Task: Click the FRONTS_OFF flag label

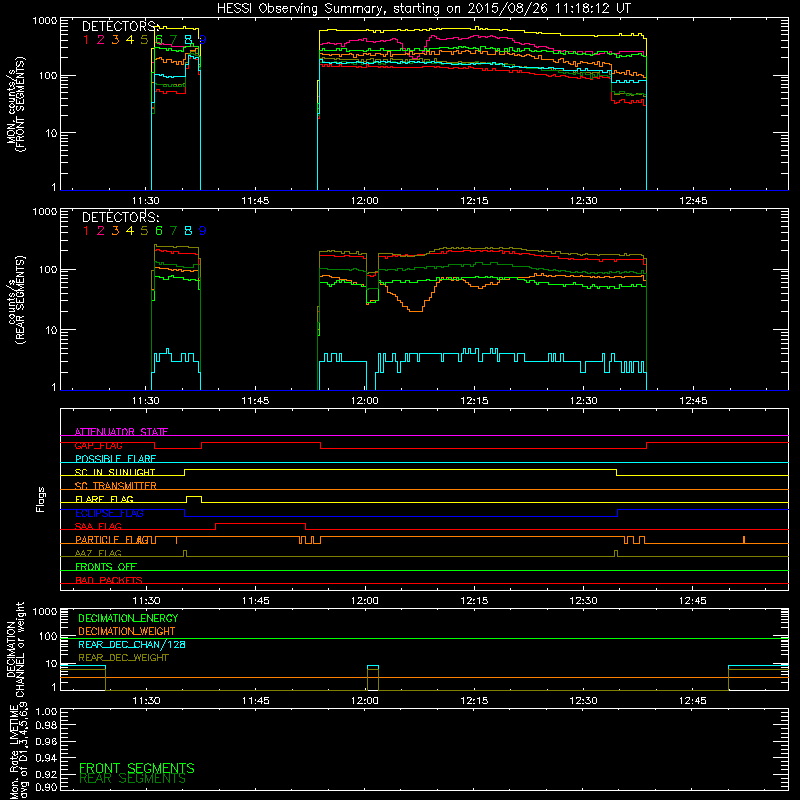Action: (x=106, y=566)
